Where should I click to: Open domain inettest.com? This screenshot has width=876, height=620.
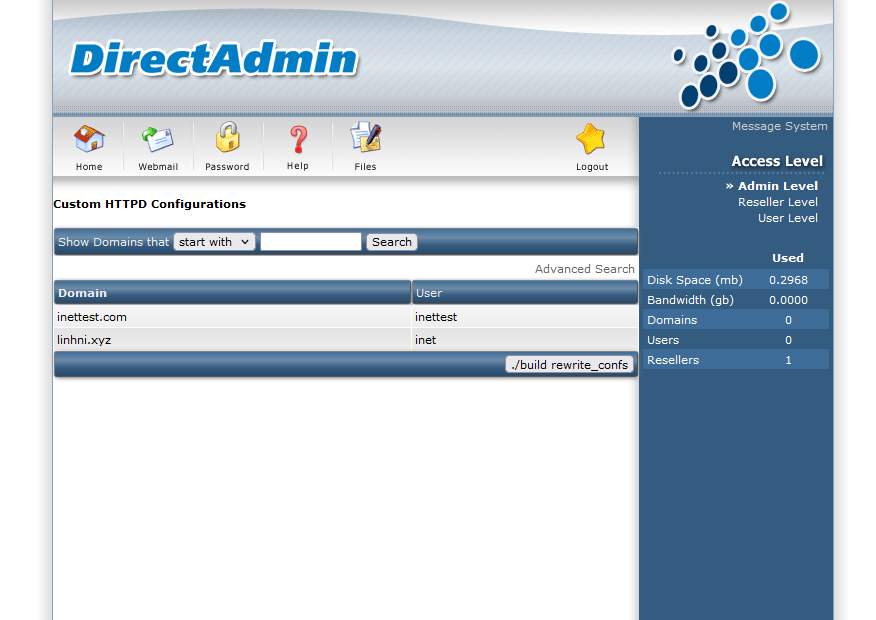coord(92,317)
